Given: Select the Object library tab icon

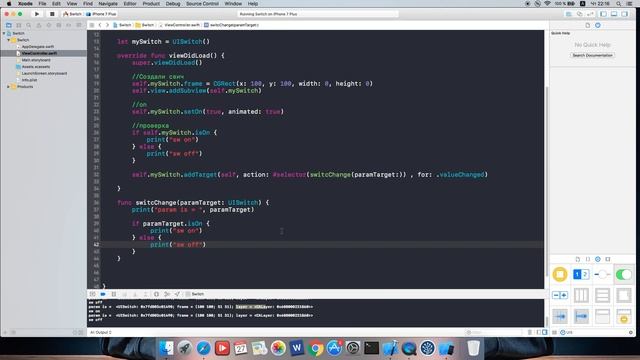Looking at the screenshot, I should 598,259.
